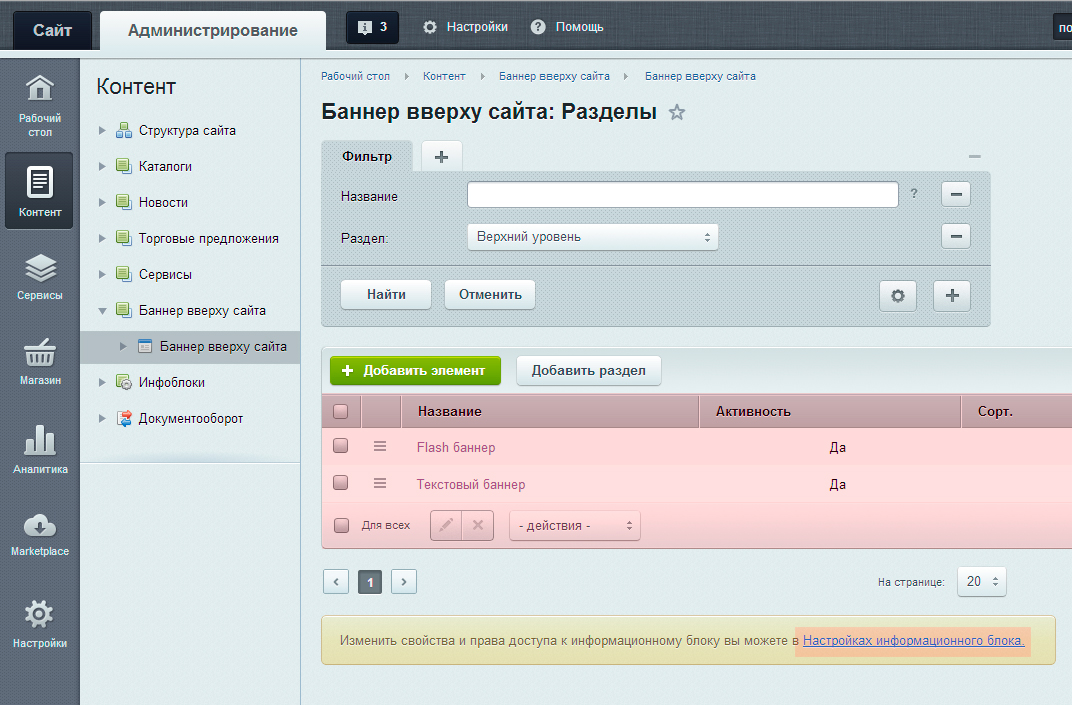The width and height of the screenshot is (1072, 705).
Task: Toggle the select-all checkbox in table header
Action: [340, 411]
